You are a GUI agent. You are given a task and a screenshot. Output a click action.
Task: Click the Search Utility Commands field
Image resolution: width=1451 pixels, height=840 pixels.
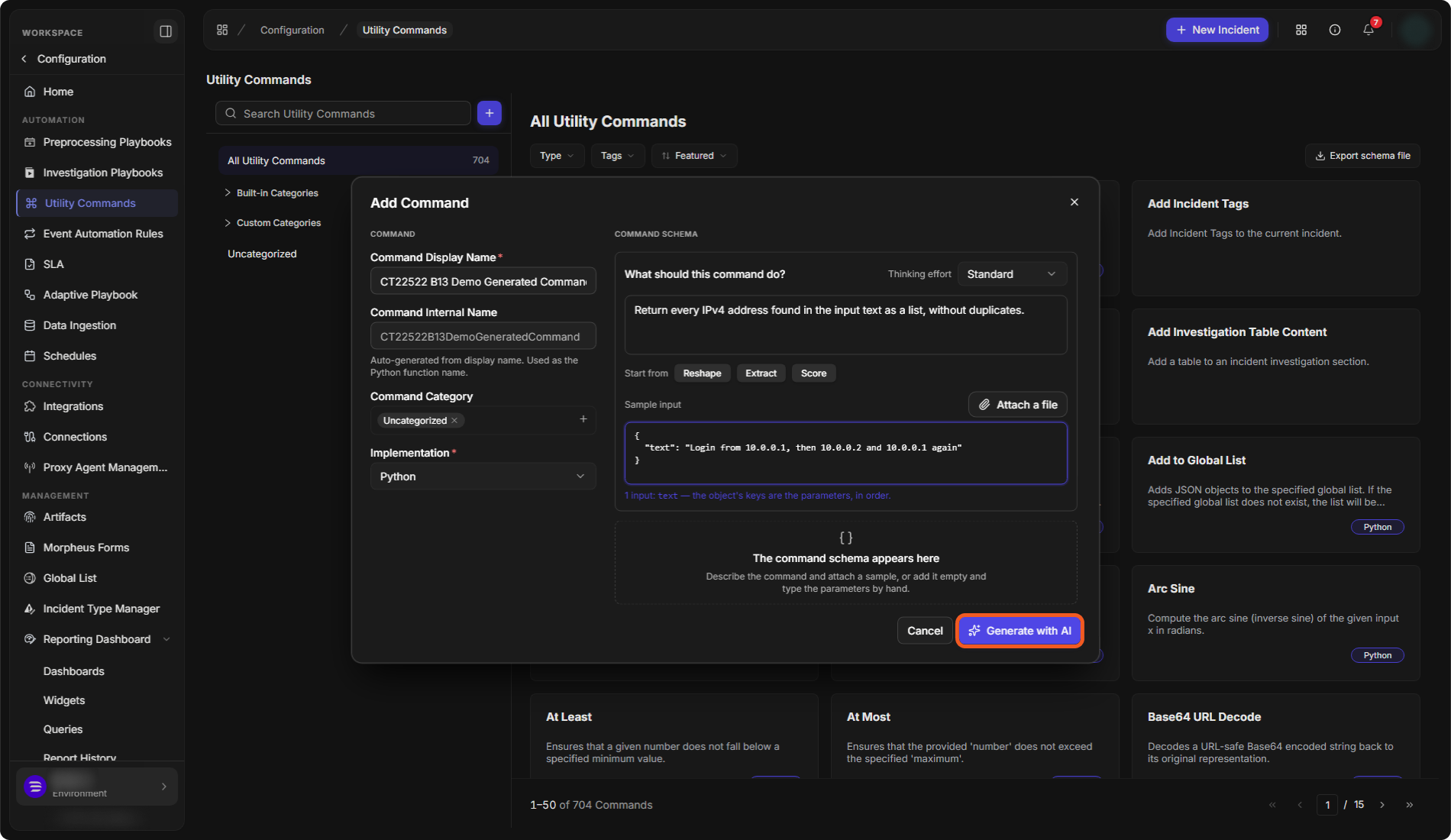coord(343,113)
